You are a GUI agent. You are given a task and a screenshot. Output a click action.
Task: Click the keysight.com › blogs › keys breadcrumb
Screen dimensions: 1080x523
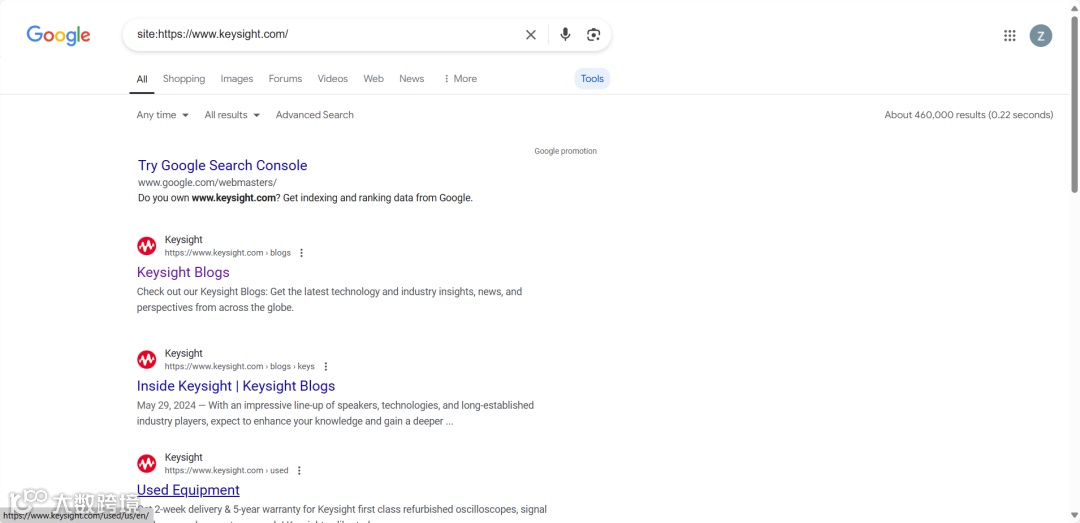pyautogui.click(x=240, y=367)
